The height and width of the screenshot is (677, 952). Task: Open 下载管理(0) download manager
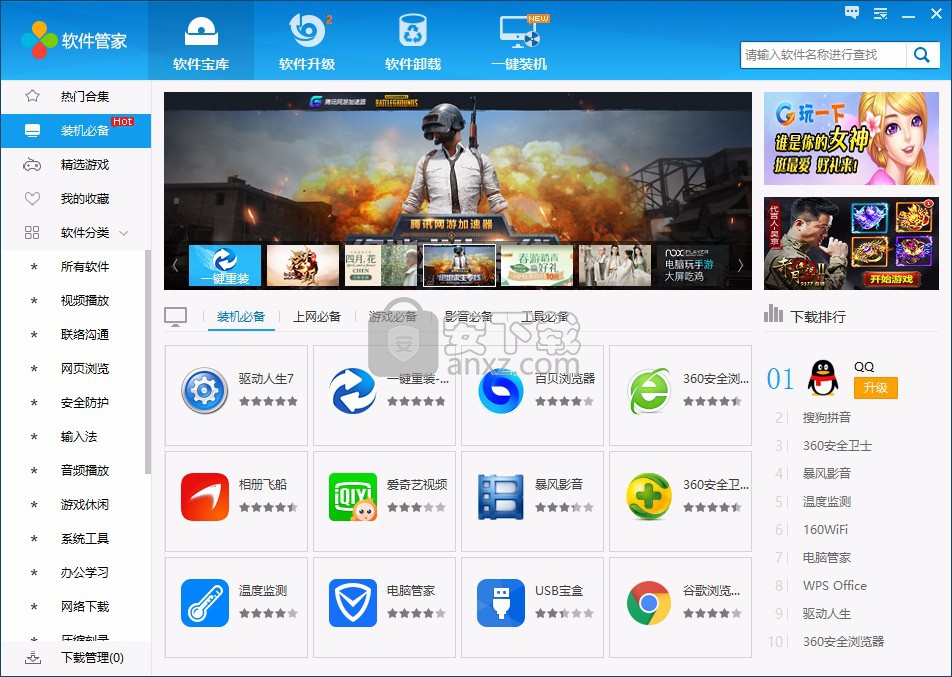point(76,658)
